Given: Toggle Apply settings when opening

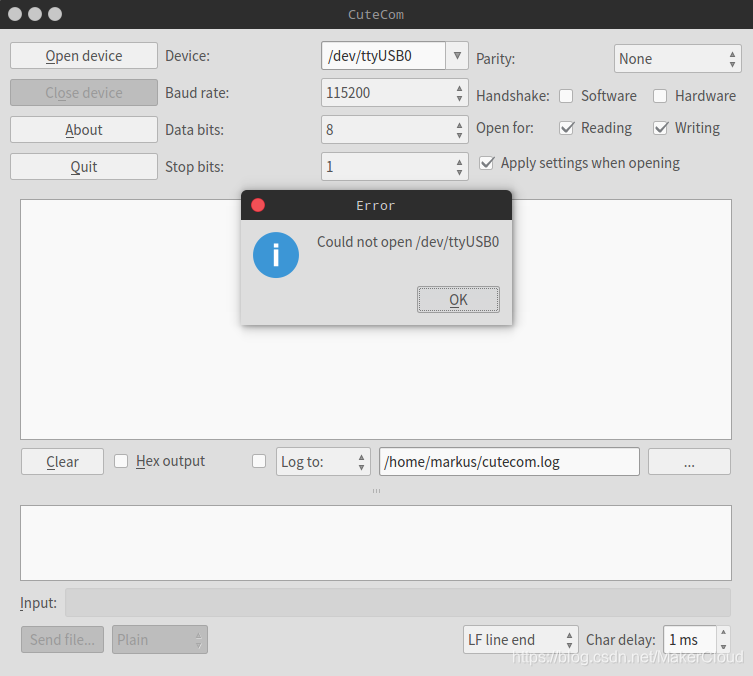Looking at the screenshot, I should (486, 163).
